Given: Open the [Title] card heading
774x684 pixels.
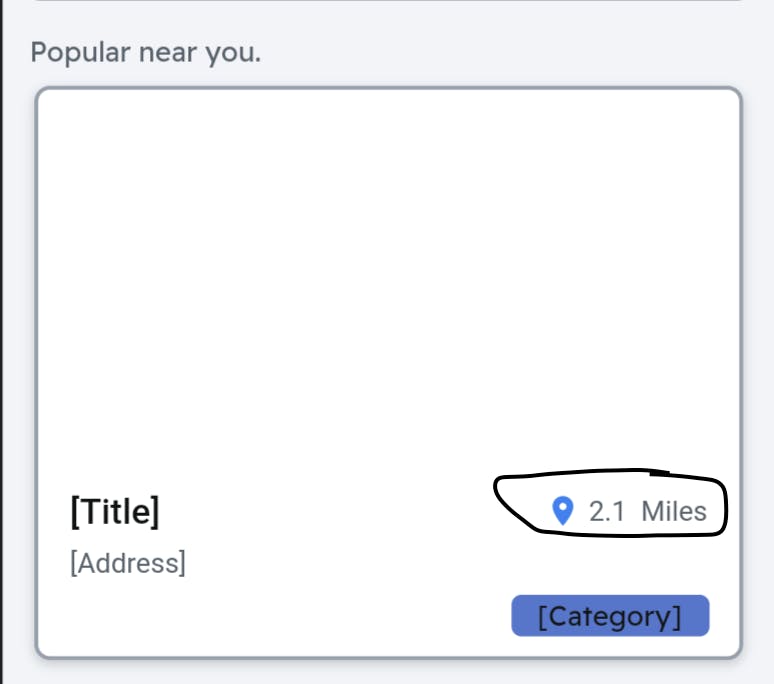Looking at the screenshot, I should [115, 512].
